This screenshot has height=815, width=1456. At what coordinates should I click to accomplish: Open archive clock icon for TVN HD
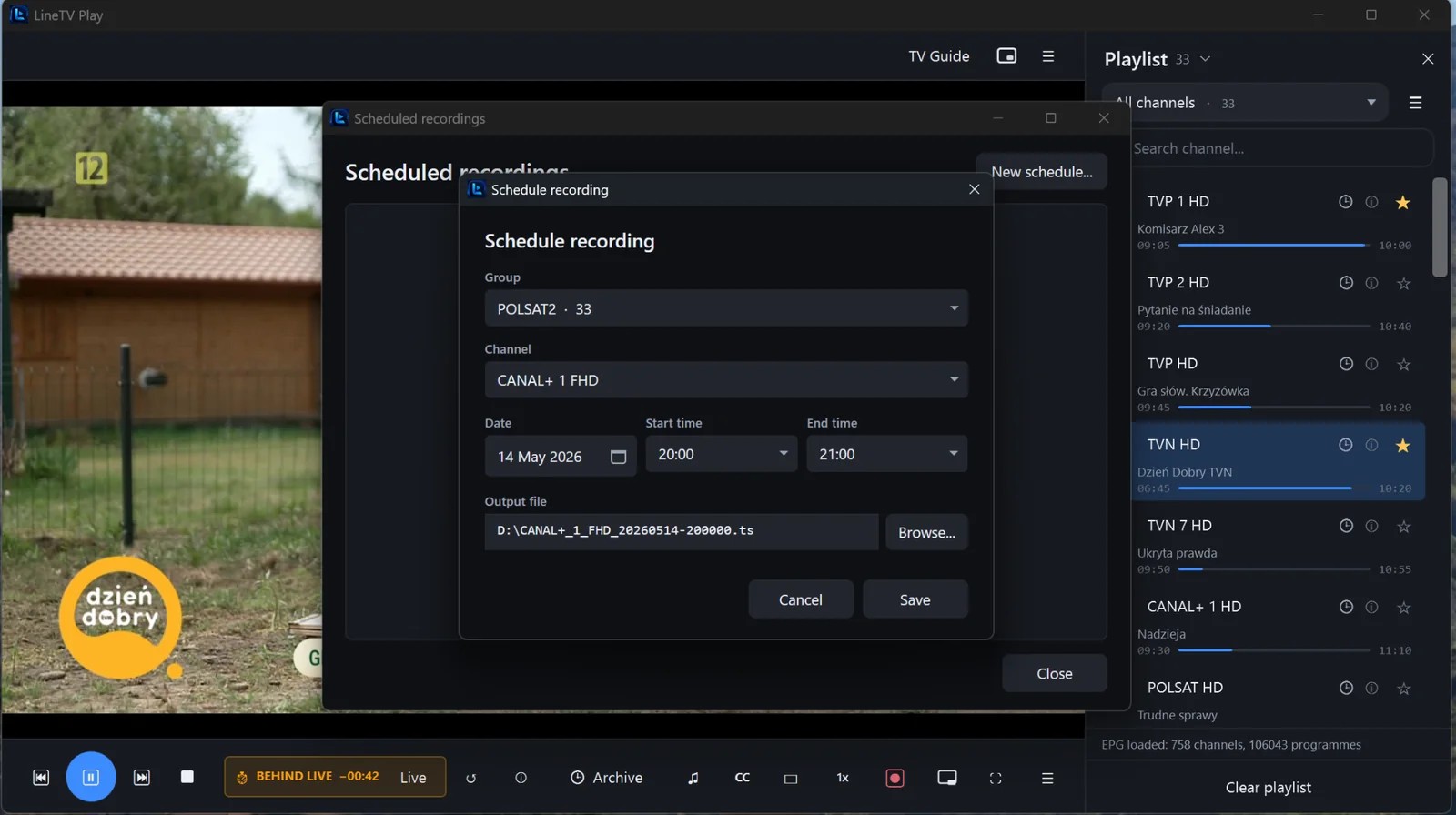1345,445
